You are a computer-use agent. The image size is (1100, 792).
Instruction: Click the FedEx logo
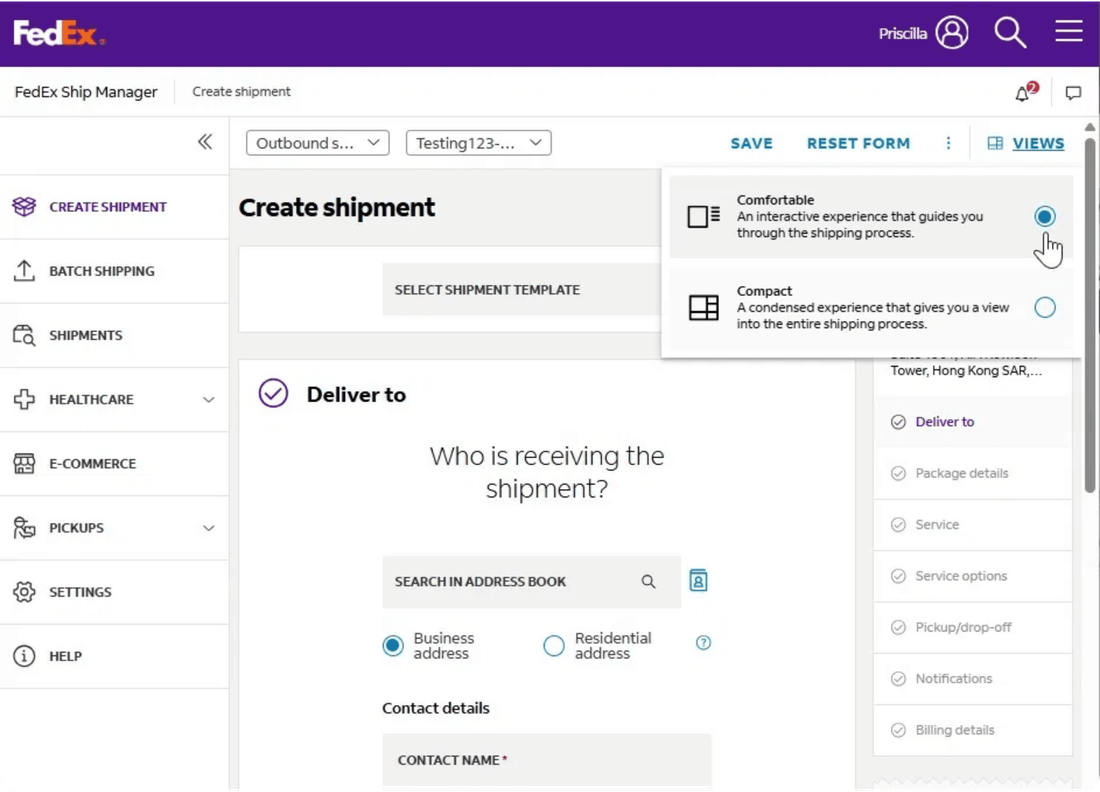pyautogui.click(x=59, y=33)
